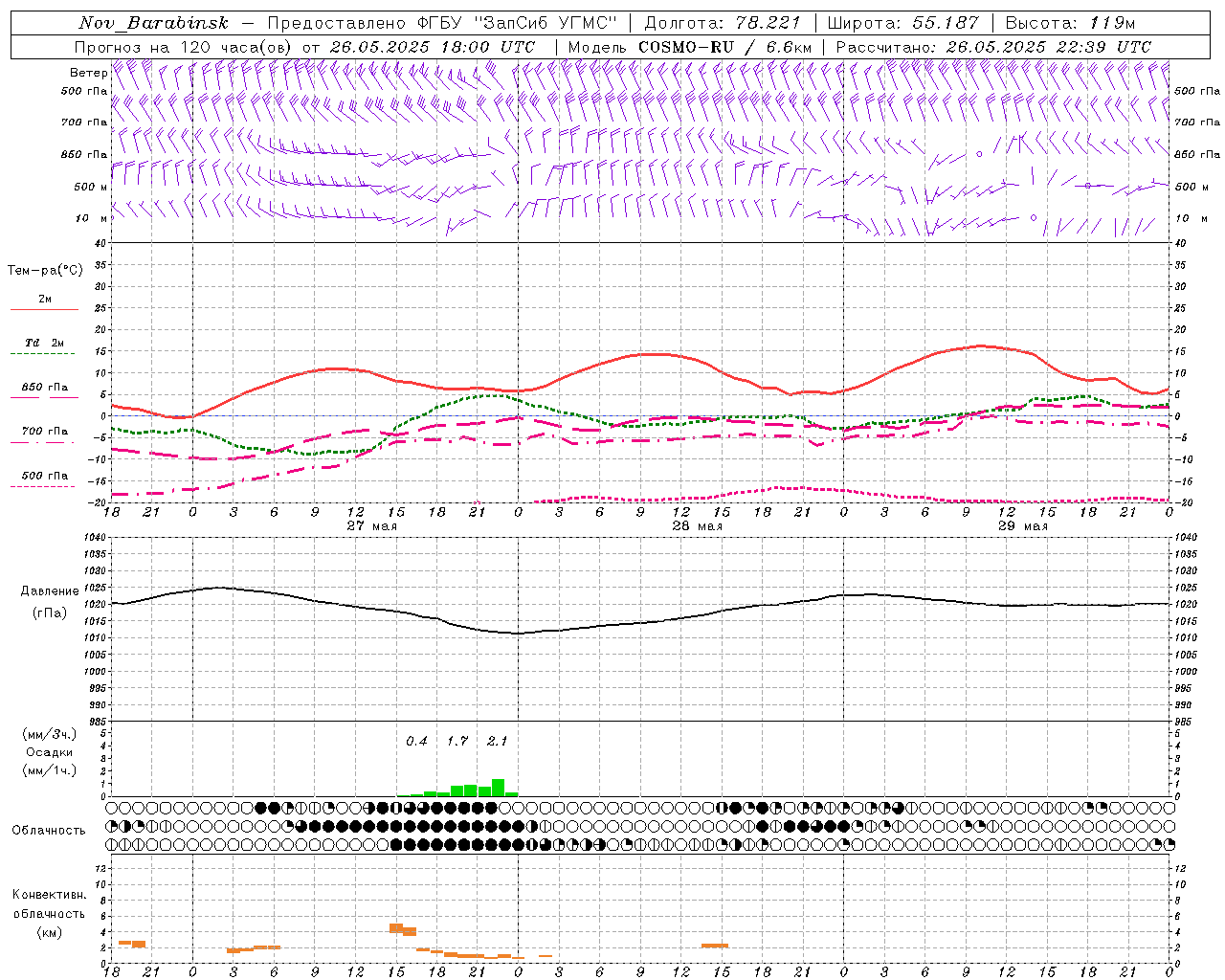Select the 28 мая date label
Viewport: 1225px width, 980px height.
click(697, 526)
